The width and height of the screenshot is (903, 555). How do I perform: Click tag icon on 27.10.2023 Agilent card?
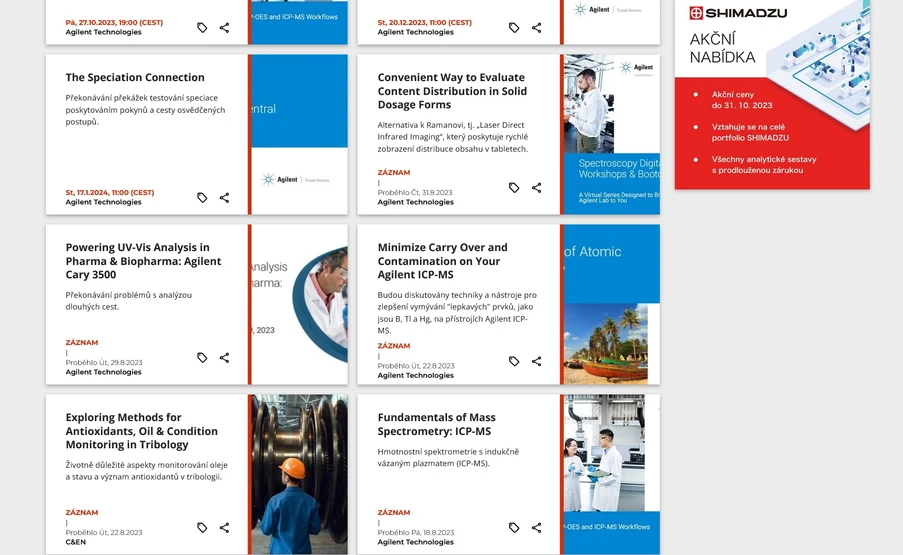[x=202, y=28]
